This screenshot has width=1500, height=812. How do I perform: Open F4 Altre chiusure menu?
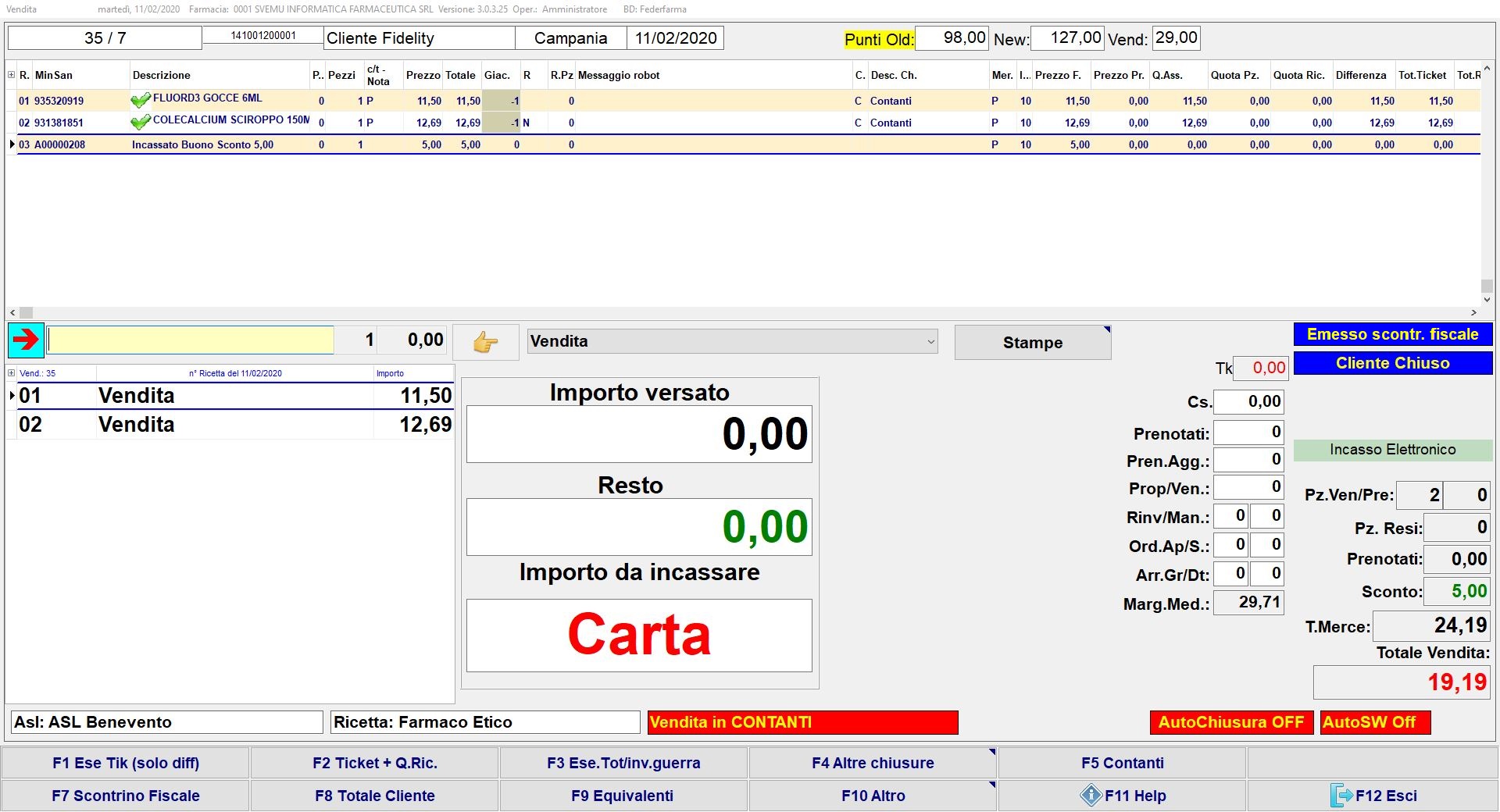point(873,763)
